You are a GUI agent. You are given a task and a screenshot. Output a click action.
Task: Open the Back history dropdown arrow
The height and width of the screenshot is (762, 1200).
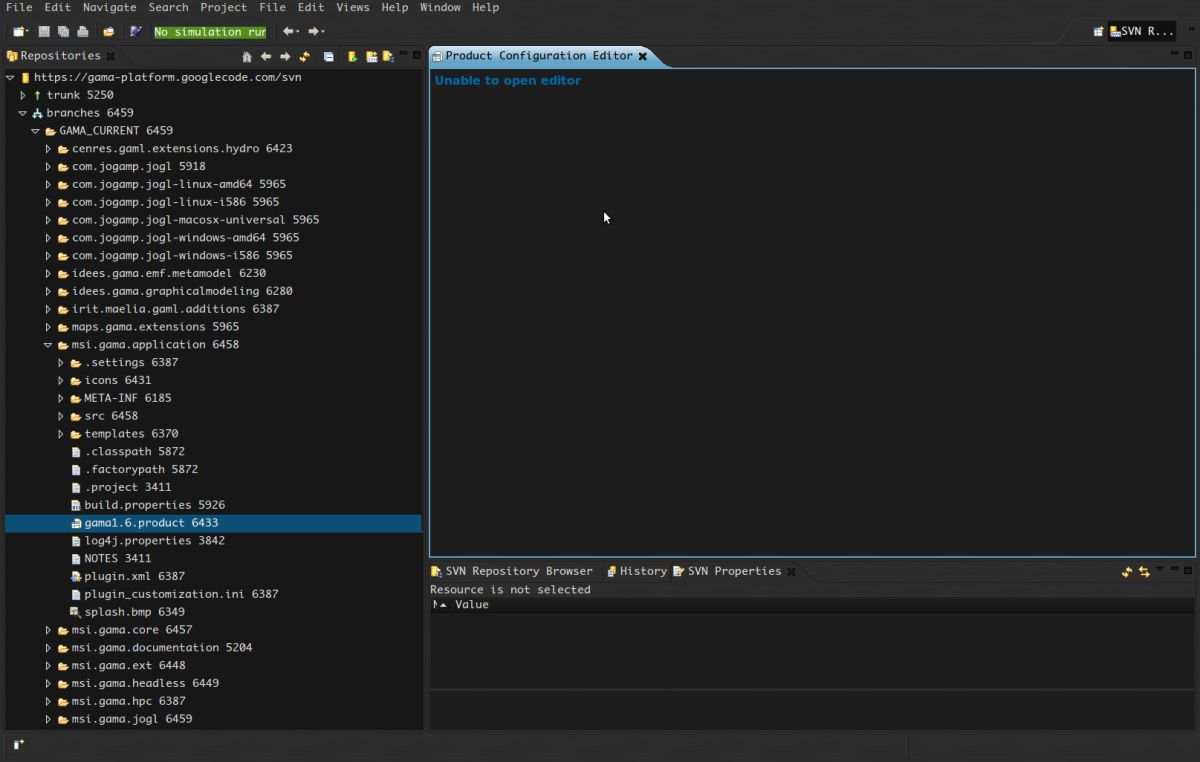[x=298, y=32]
